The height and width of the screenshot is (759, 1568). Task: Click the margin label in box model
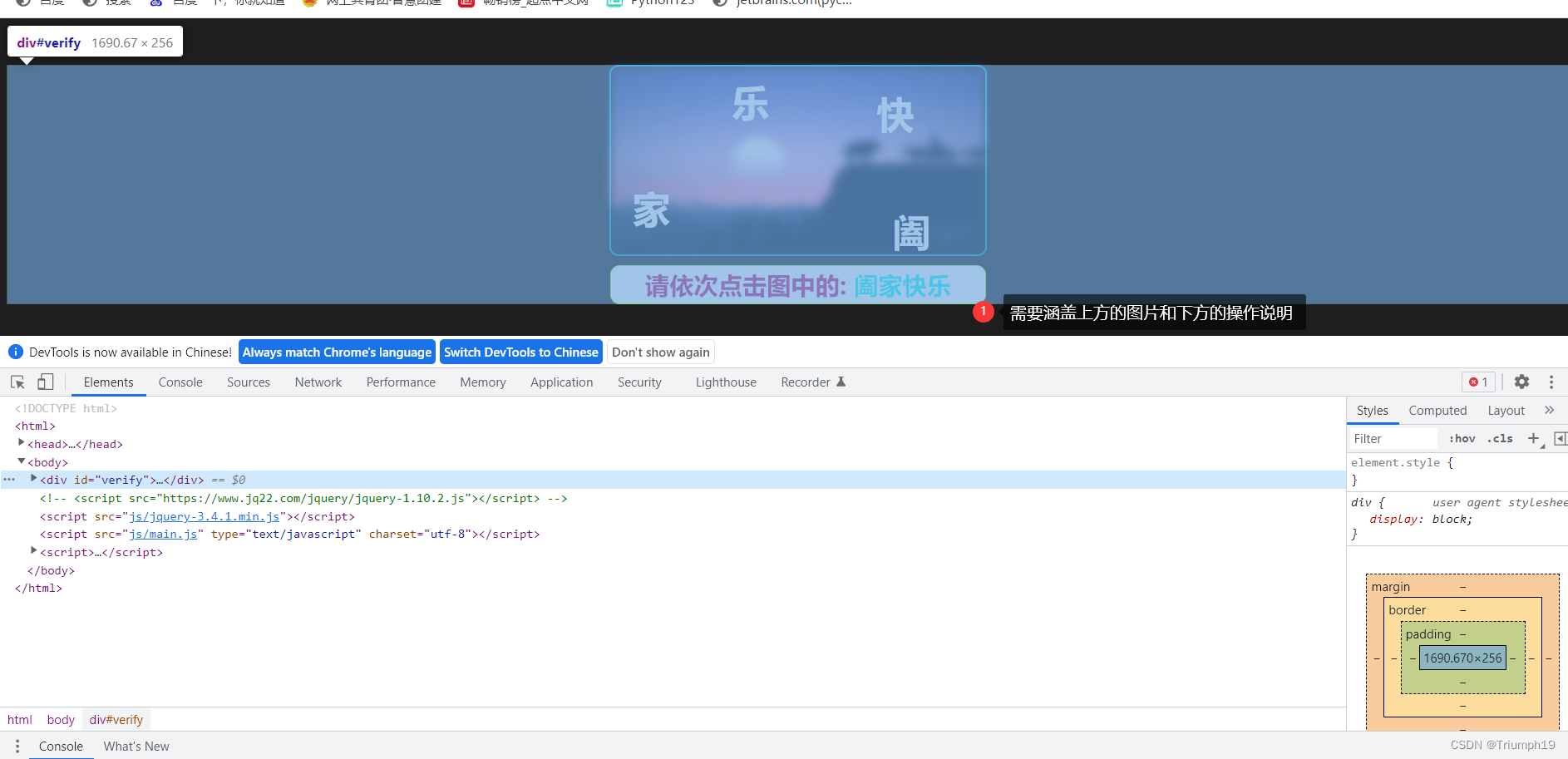(1391, 587)
